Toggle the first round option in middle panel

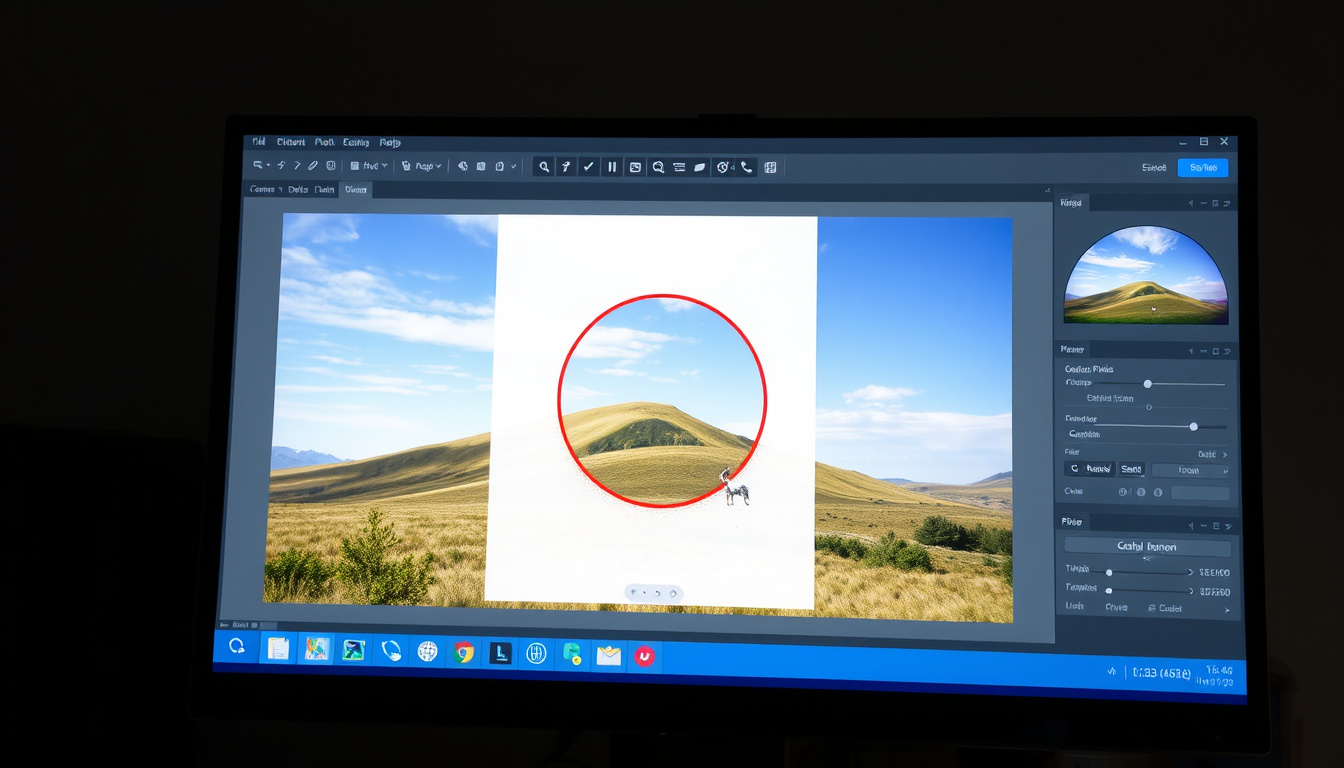click(x=1123, y=492)
